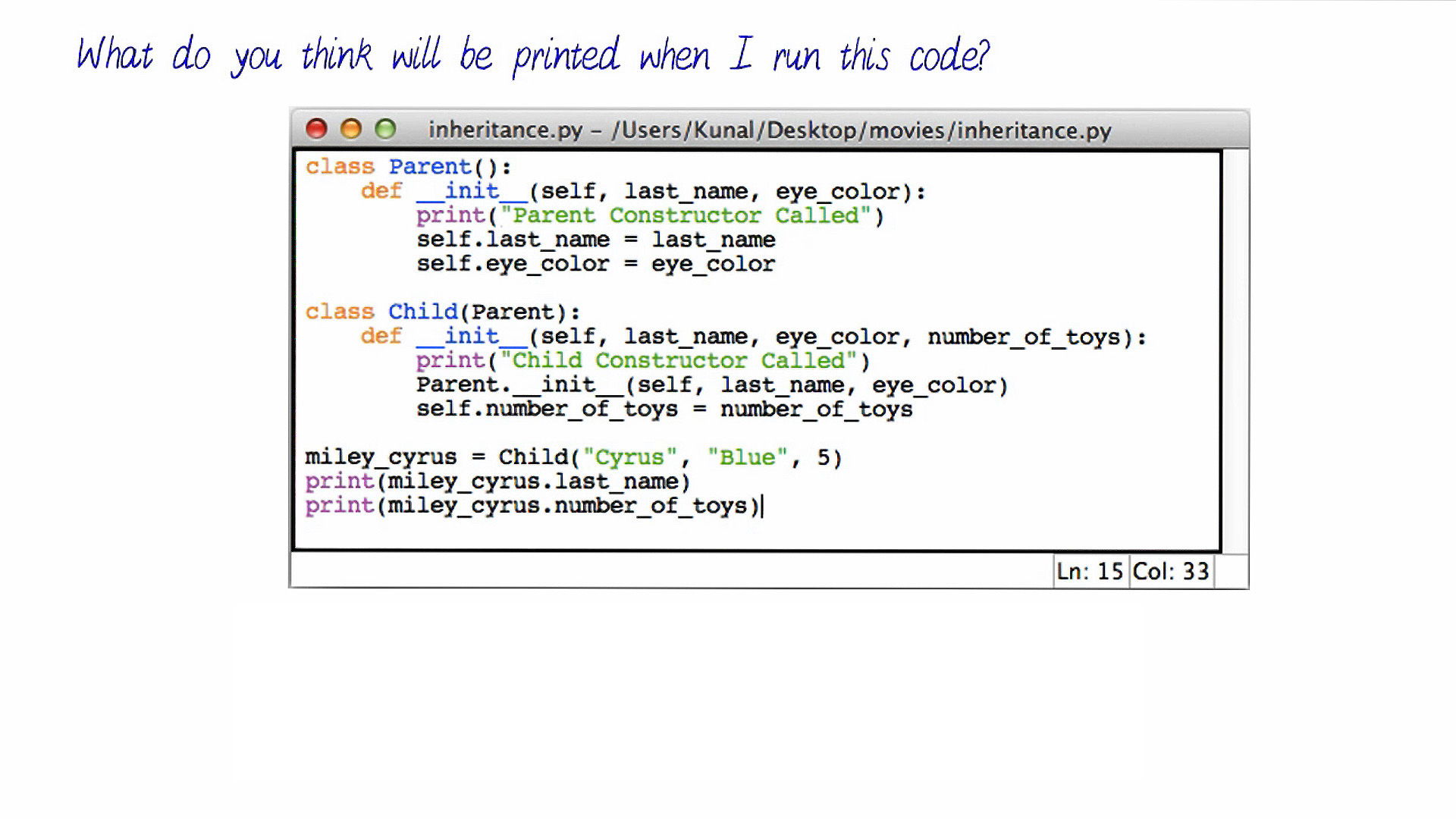Viewport: 1456px width, 819px height.
Task: Click the red close window button
Action: tap(316, 129)
